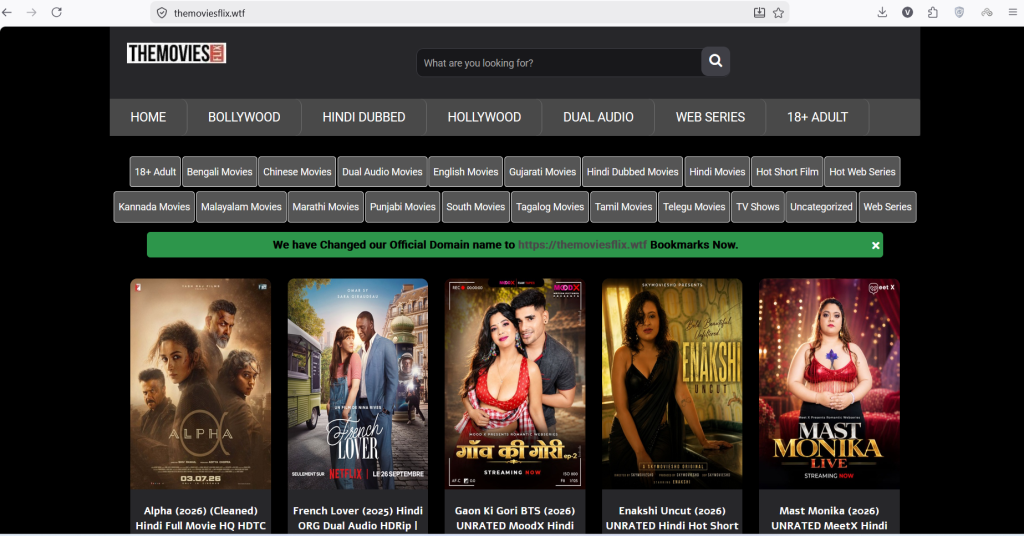Viewport: 1024px width, 536px height.
Task: Select the Tamil Movies category tag
Action: coord(623,207)
